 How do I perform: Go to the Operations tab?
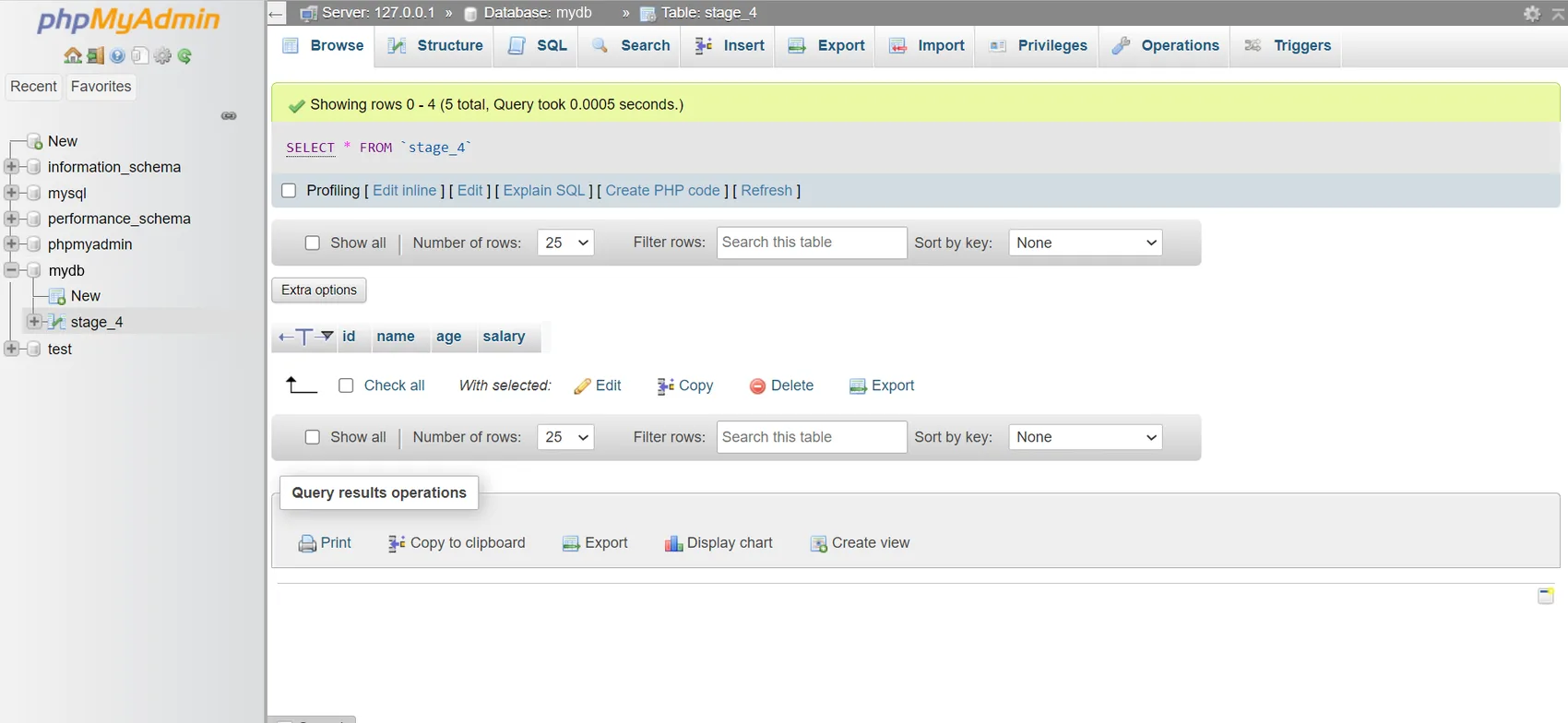[x=1165, y=46]
